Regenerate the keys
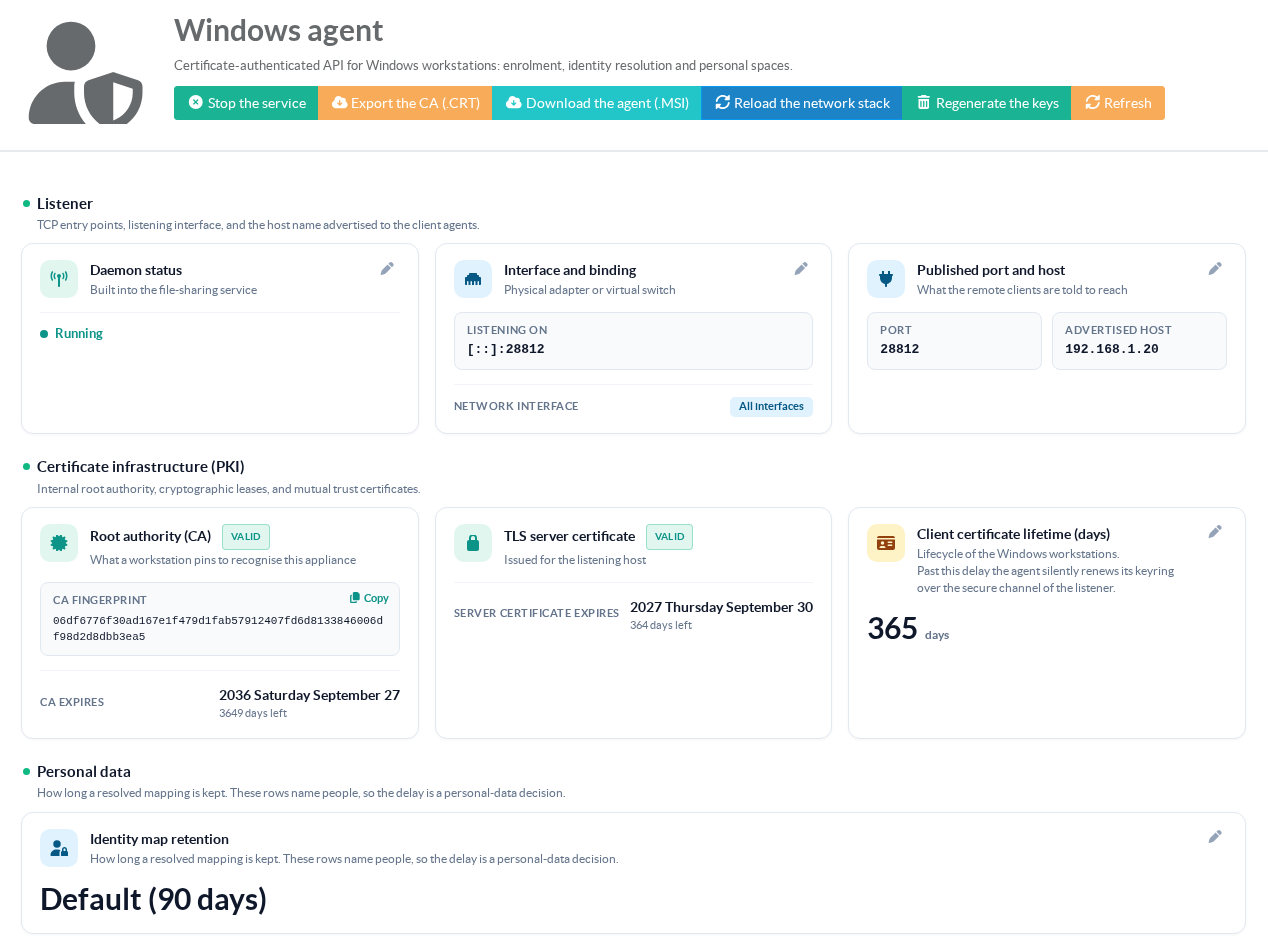 point(986,103)
